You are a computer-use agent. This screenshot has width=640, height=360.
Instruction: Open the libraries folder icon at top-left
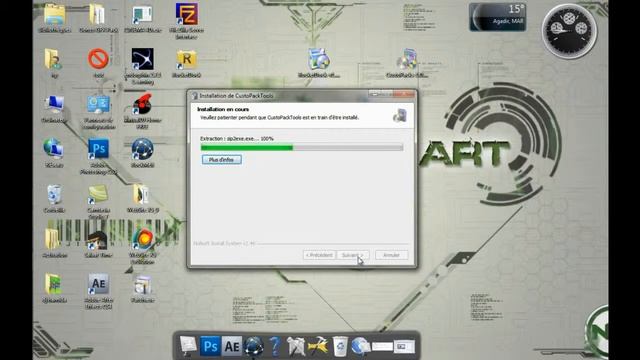click(54, 15)
